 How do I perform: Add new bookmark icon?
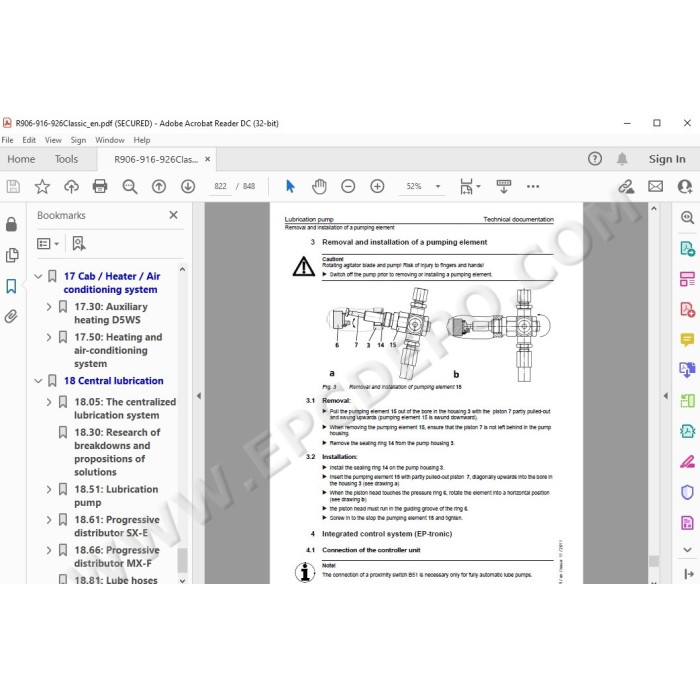[79, 243]
